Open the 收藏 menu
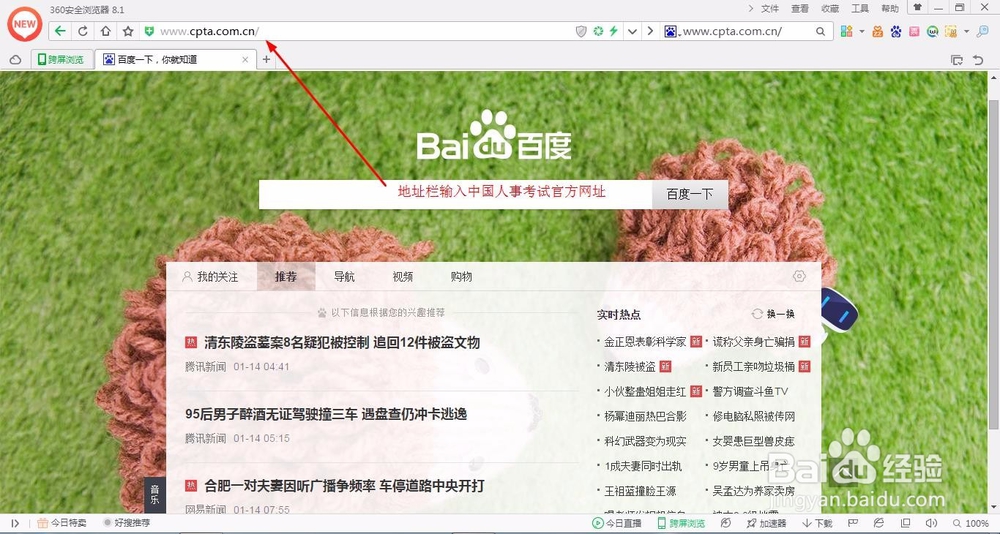 (x=830, y=8)
